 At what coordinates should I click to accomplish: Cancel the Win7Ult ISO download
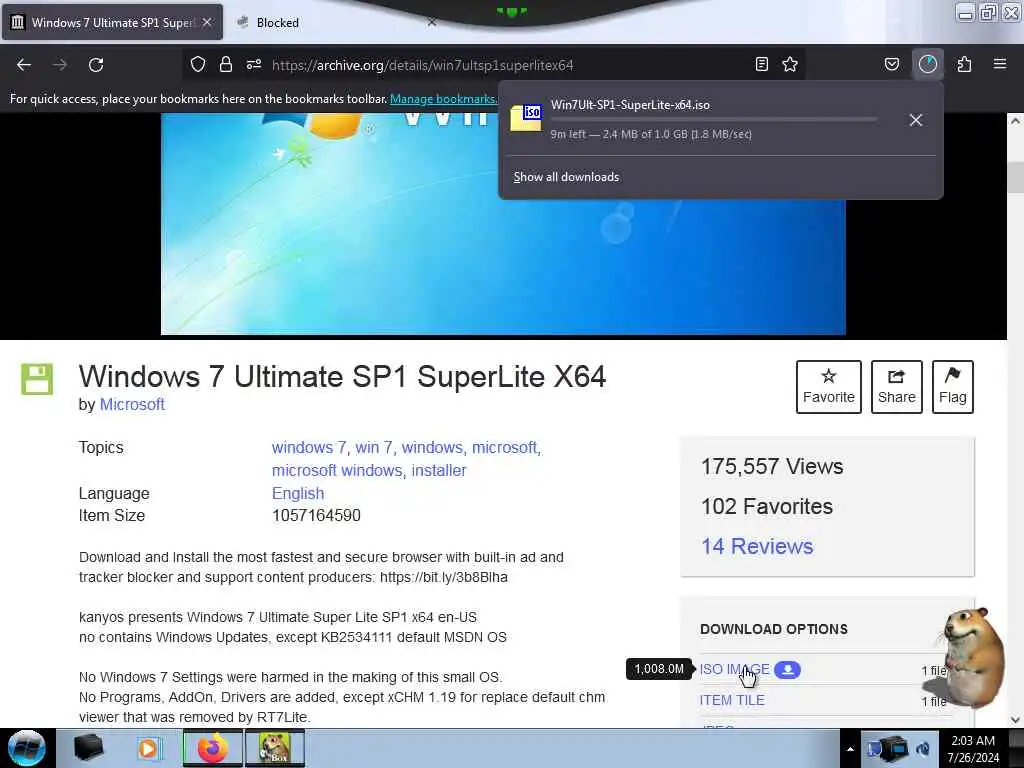coord(916,120)
